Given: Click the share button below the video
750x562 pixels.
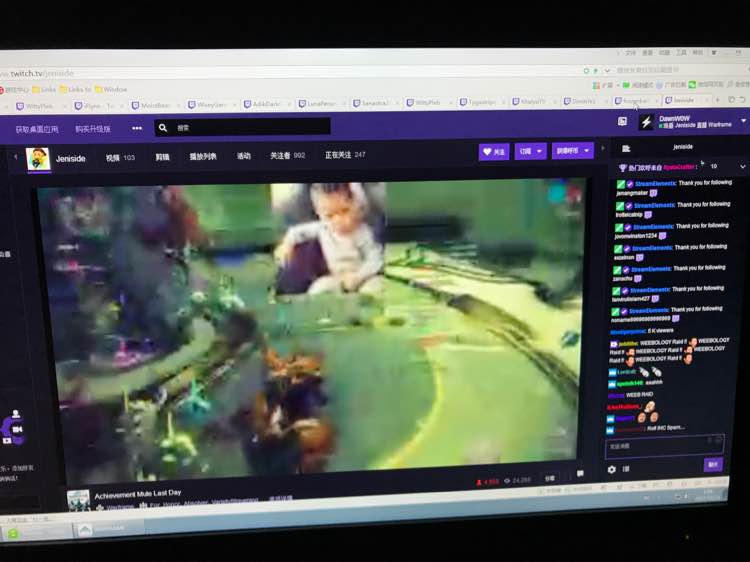Looking at the screenshot, I should [x=550, y=478].
